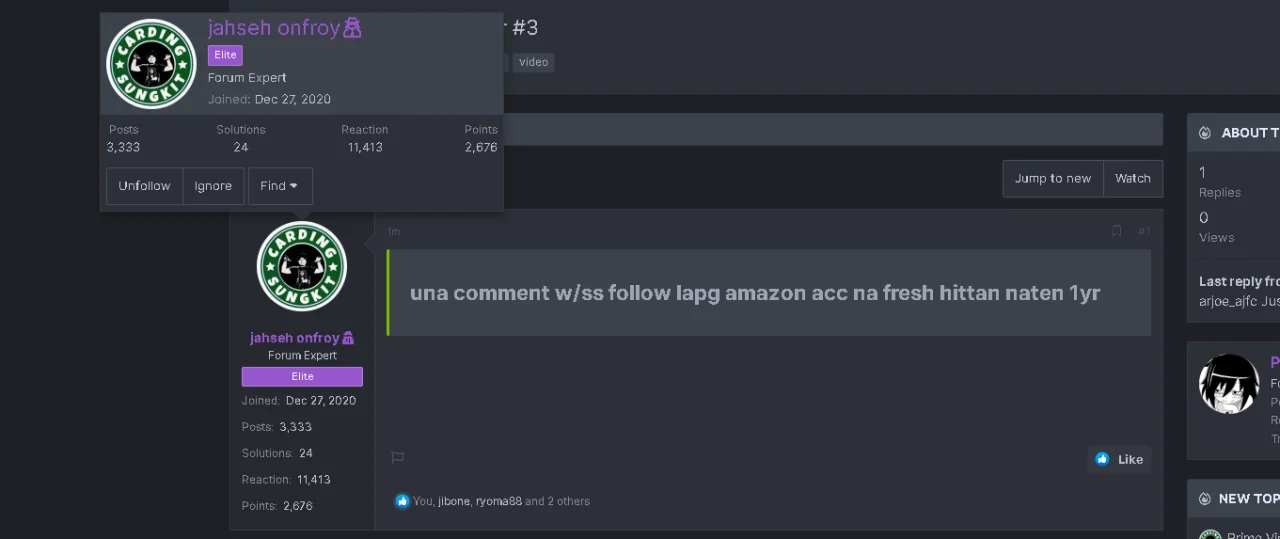
Task: Click the thumbs-up Like button
Action: point(1119,459)
